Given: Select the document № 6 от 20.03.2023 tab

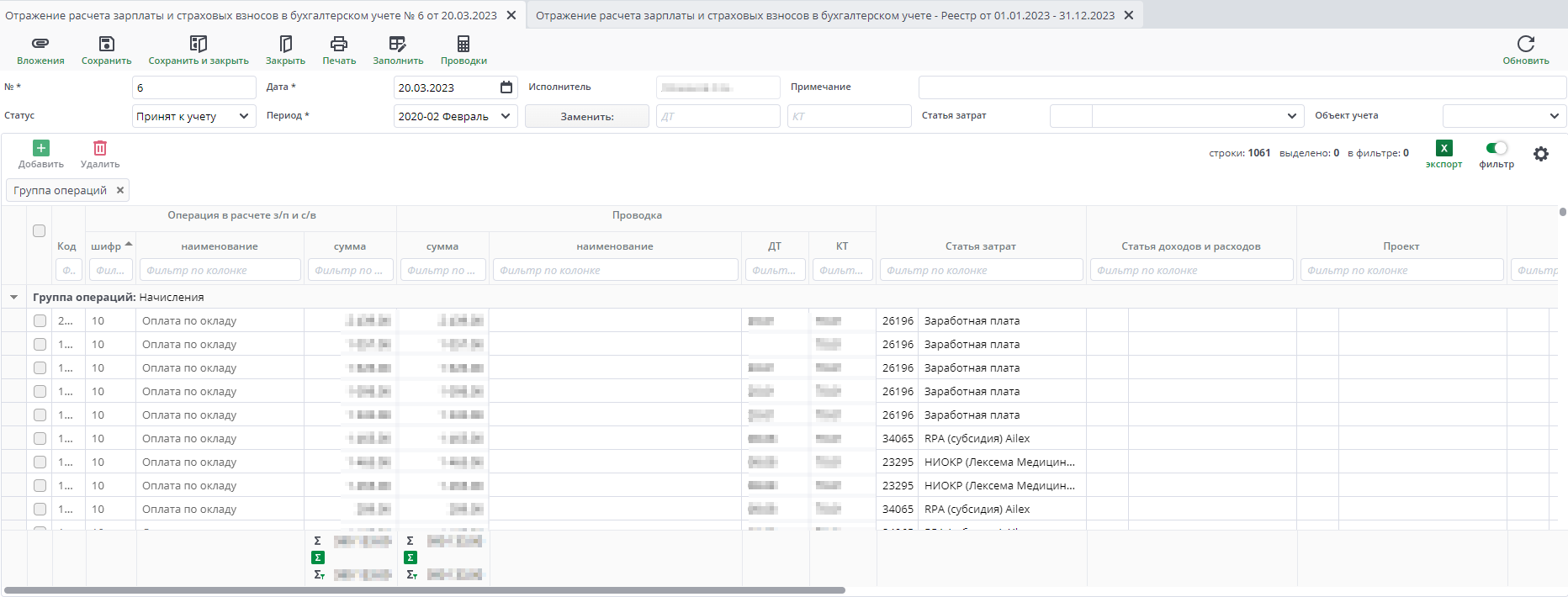Looking at the screenshot, I should [251, 15].
